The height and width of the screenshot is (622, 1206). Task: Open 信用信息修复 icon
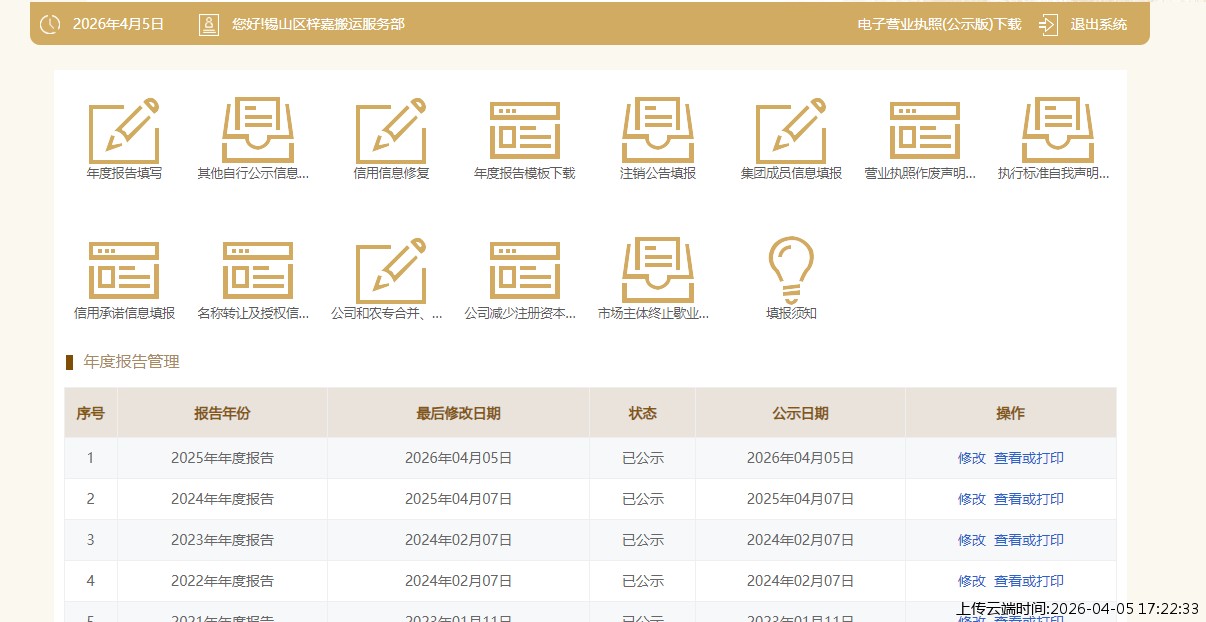391,131
